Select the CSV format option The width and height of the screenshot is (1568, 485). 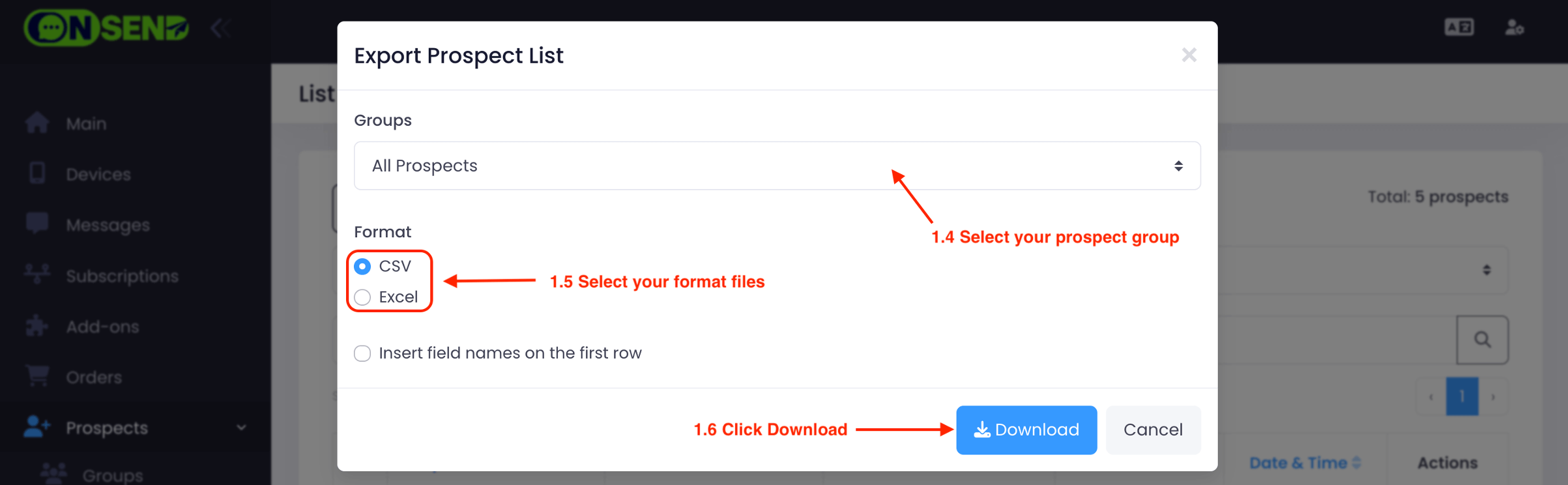click(363, 267)
